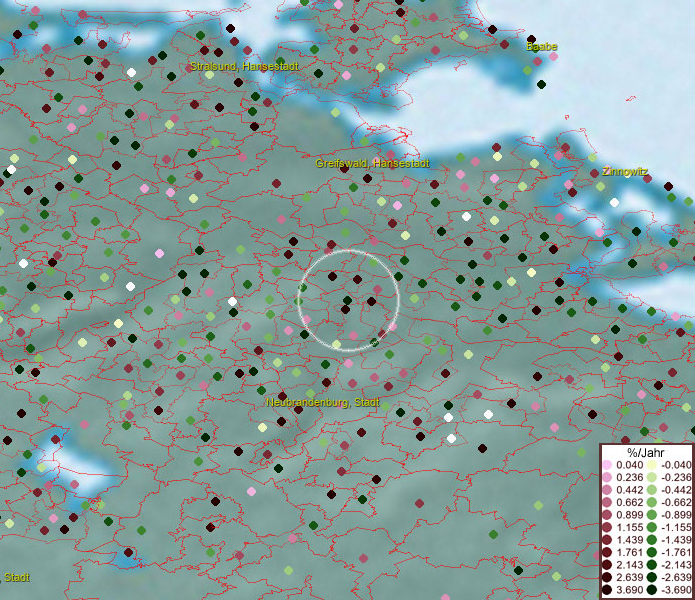Pick the 3.690 darkest red legend swatch

(607, 590)
